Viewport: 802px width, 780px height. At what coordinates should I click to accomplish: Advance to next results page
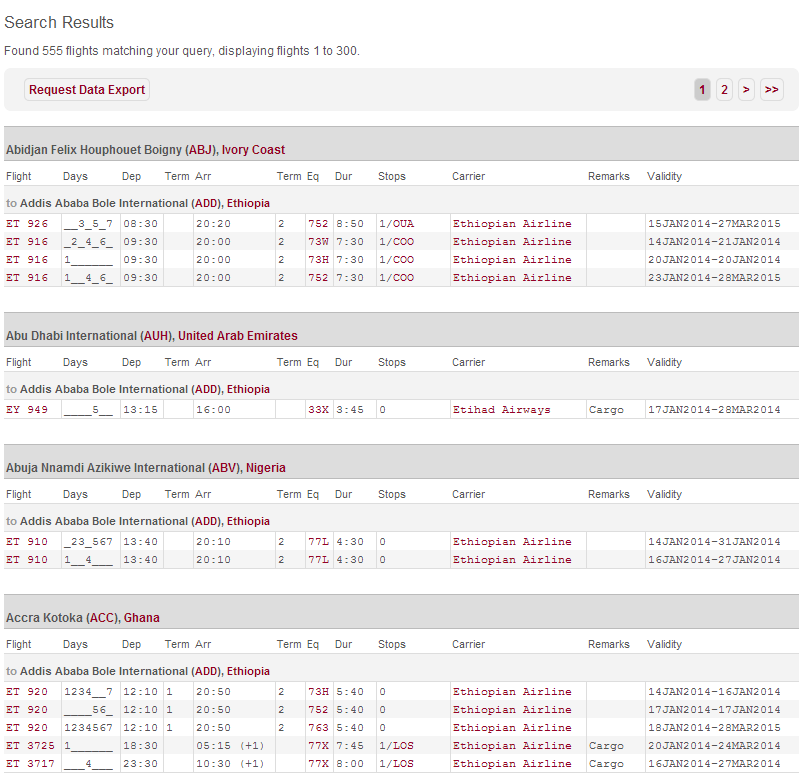[x=746, y=89]
